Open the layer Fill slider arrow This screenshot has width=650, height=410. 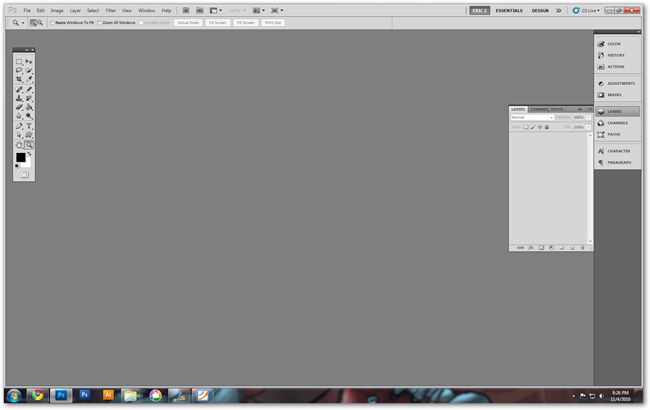tap(589, 127)
